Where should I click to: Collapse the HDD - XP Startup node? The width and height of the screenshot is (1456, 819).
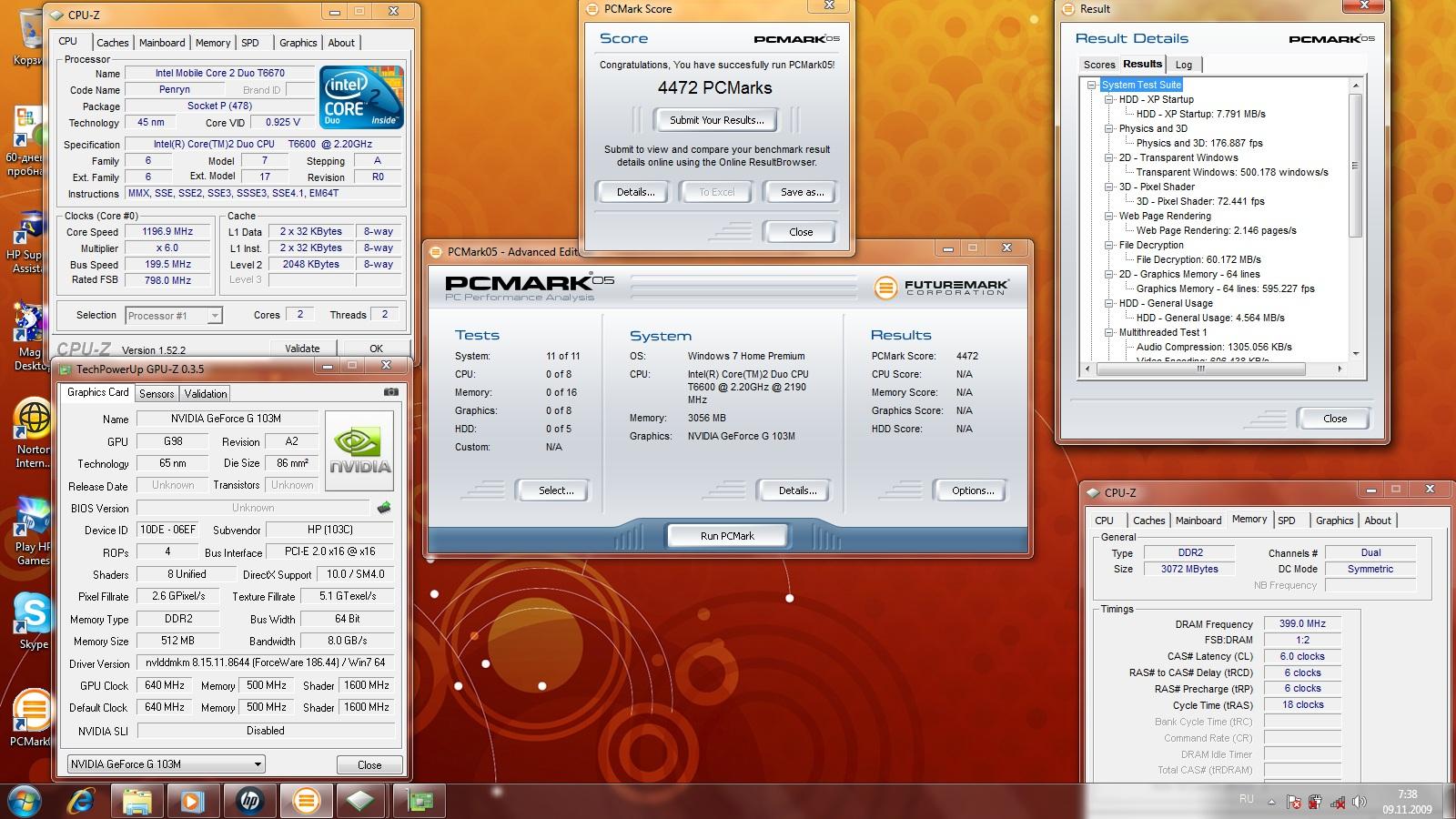point(1109,99)
